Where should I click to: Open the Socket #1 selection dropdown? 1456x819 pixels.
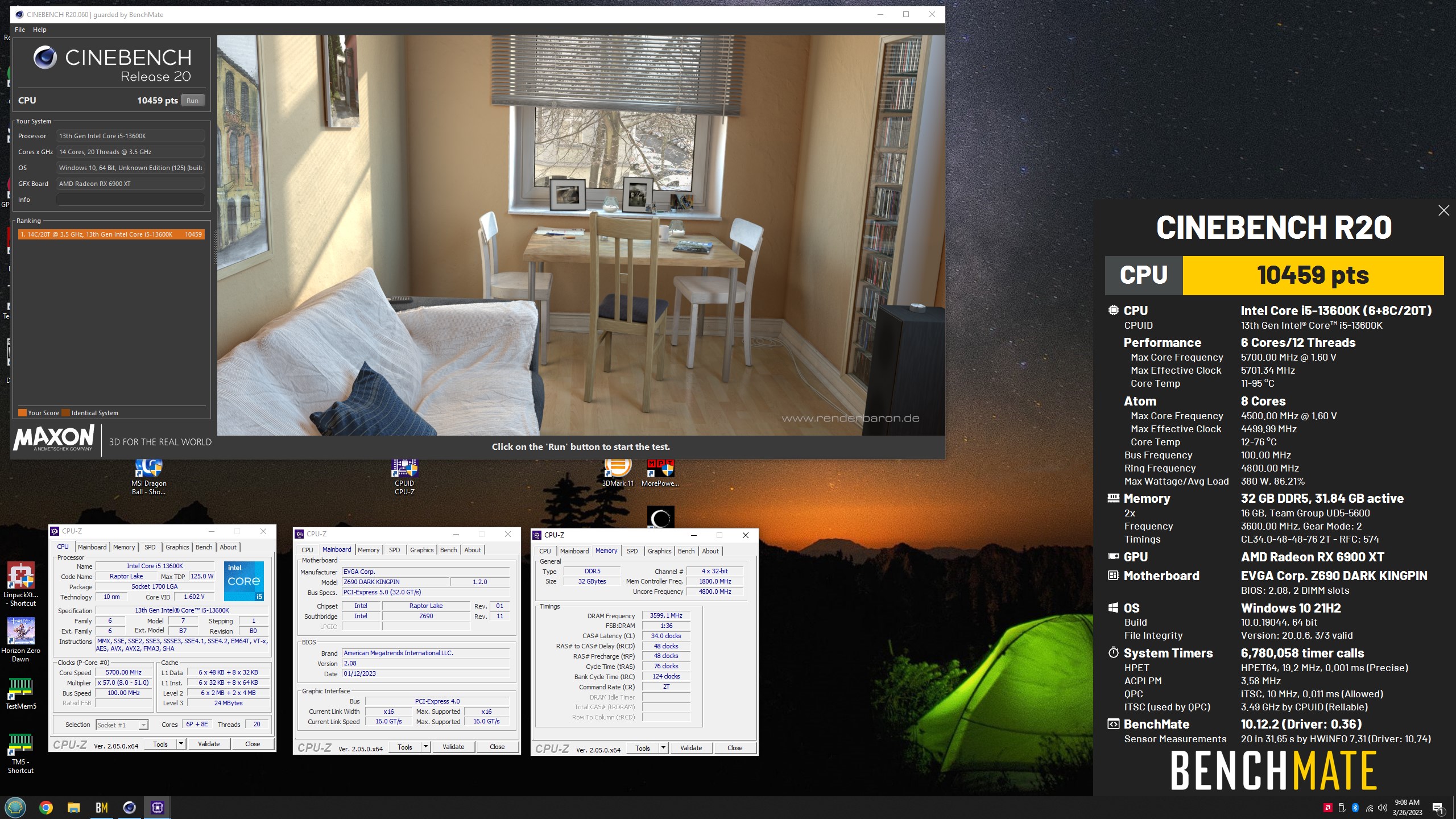[x=122, y=725]
